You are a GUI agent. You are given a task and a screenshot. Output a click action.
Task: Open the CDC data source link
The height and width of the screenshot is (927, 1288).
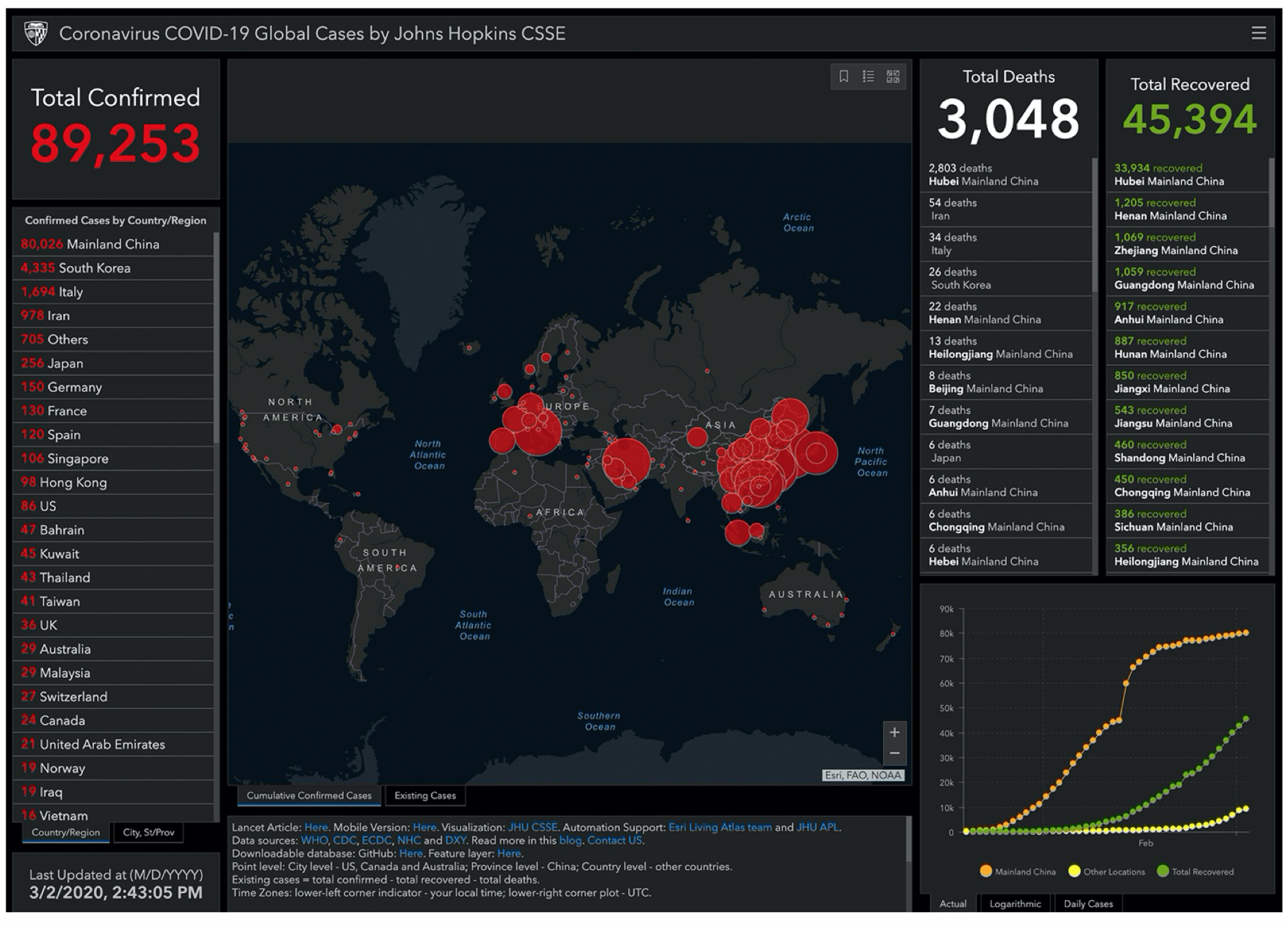click(x=345, y=841)
